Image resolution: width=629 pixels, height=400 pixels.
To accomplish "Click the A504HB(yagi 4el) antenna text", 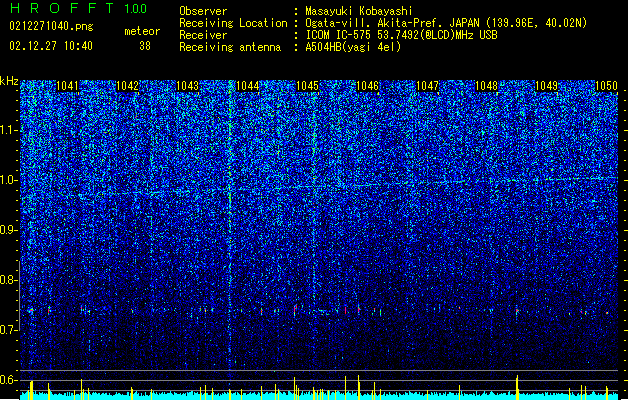I will [x=353, y=47].
